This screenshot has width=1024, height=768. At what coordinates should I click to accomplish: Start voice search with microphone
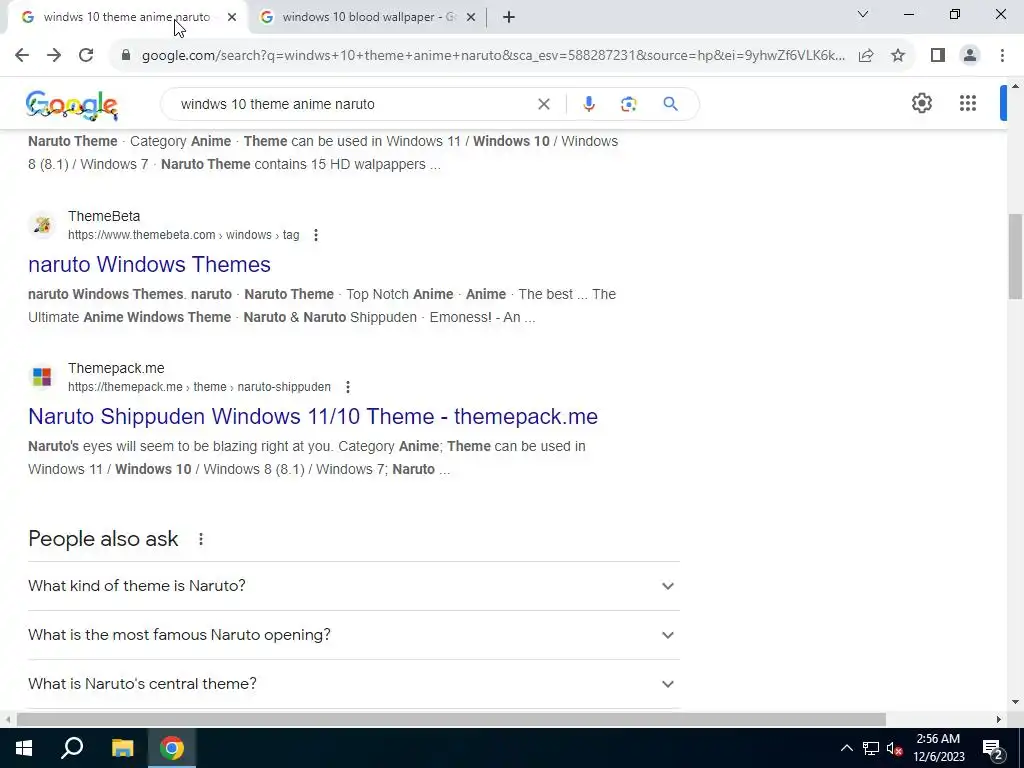(588, 104)
